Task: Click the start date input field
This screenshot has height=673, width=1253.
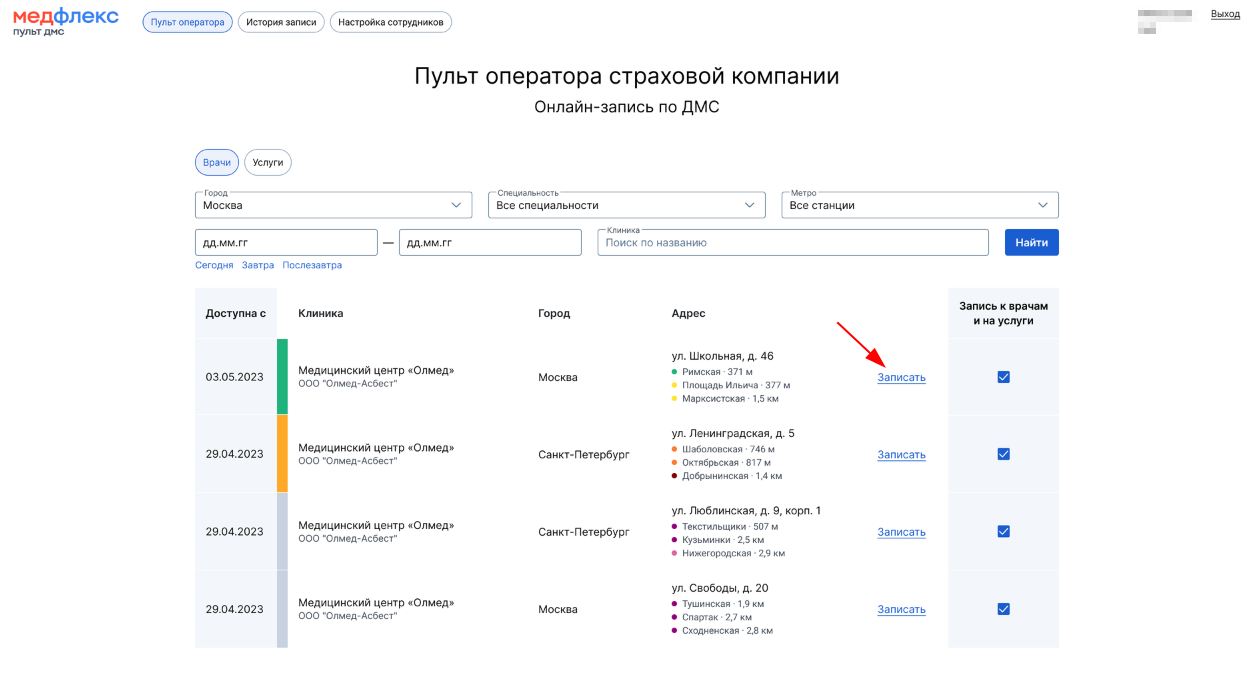Action: 286,243
